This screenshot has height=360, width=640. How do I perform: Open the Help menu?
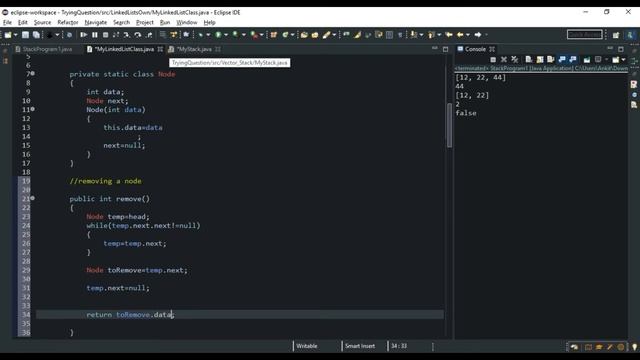tap(209, 22)
